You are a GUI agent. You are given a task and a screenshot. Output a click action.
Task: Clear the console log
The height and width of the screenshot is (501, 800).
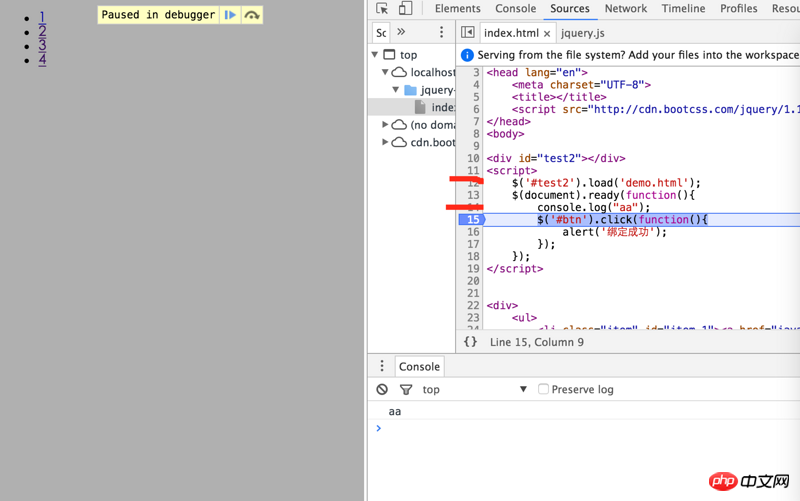pyautogui.click(x=382, y=389)
